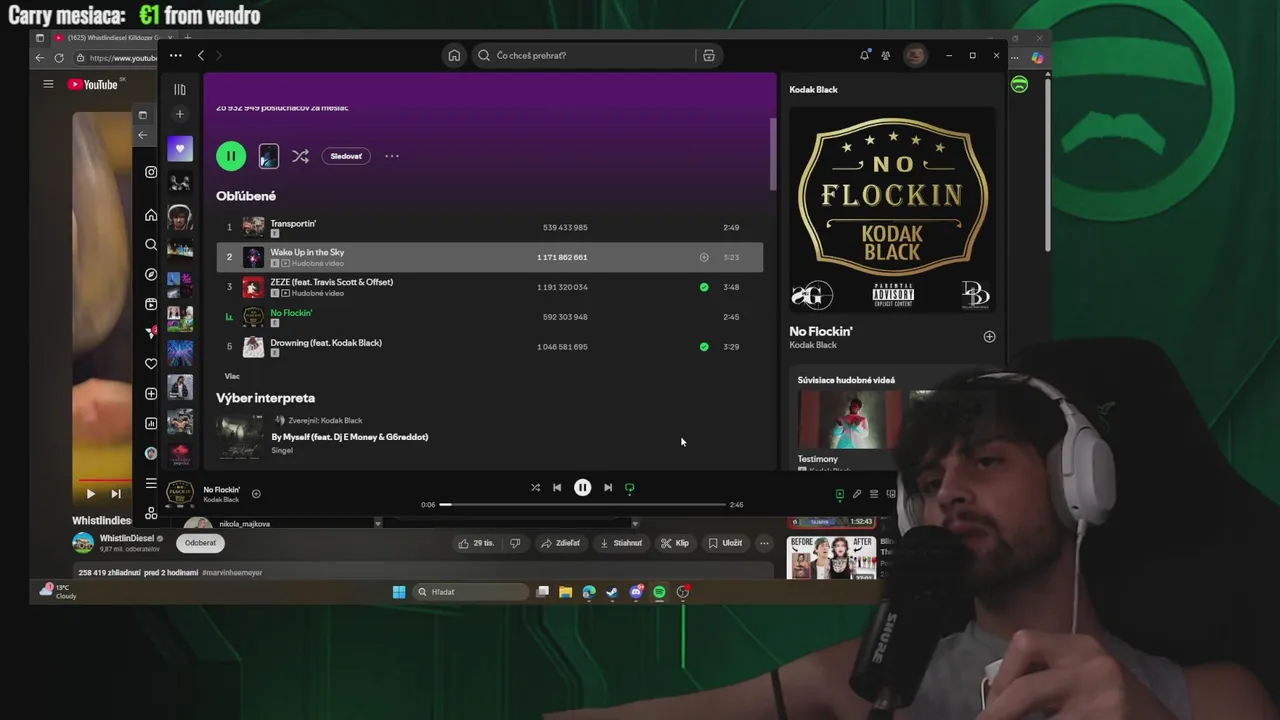
Task: Open the Testimony related music video
Action: [x=848, y=420]
